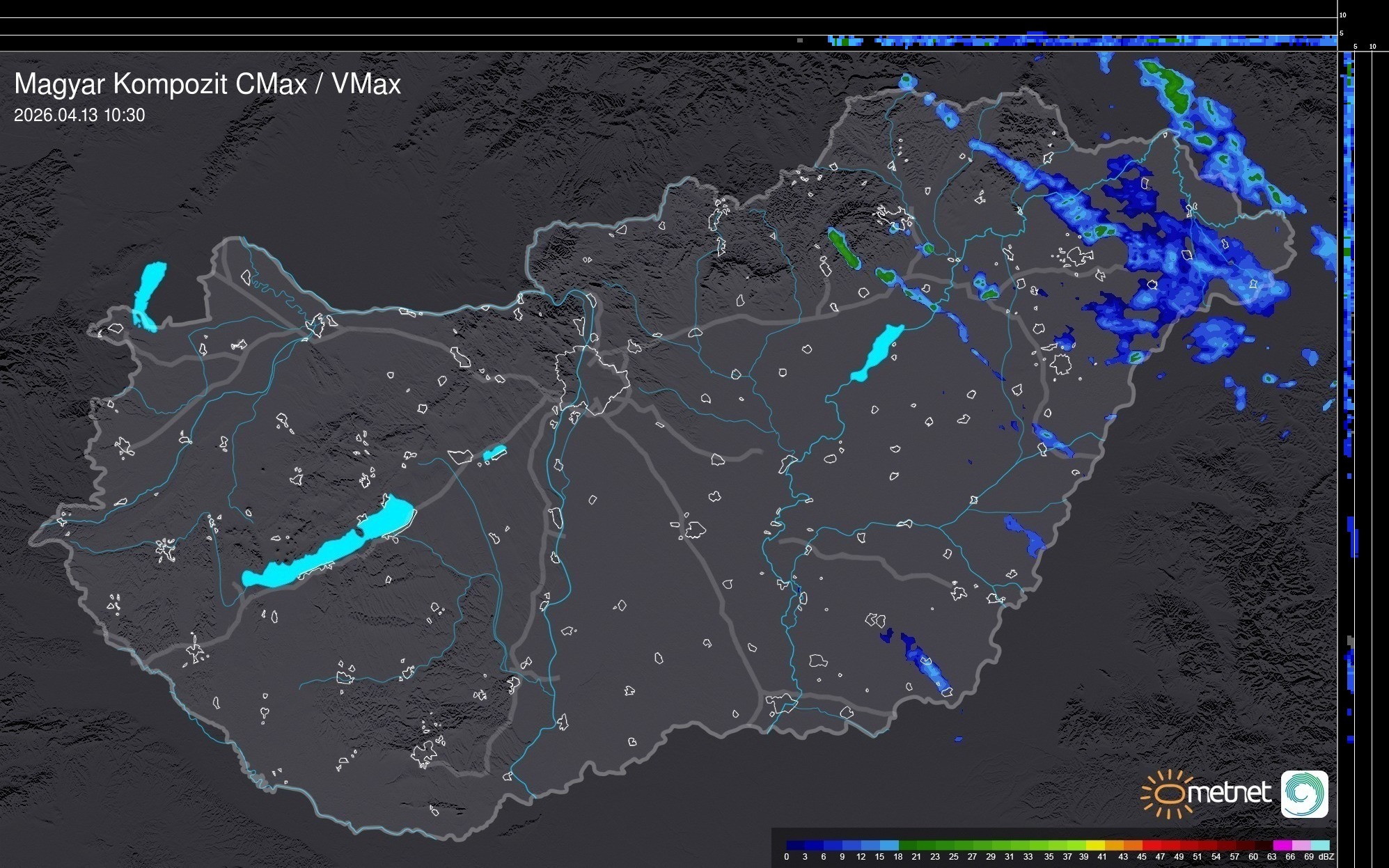Click the darkest navy 0 dBZ swatch
Screen dimensions: 1389x868
coord(796,845)
